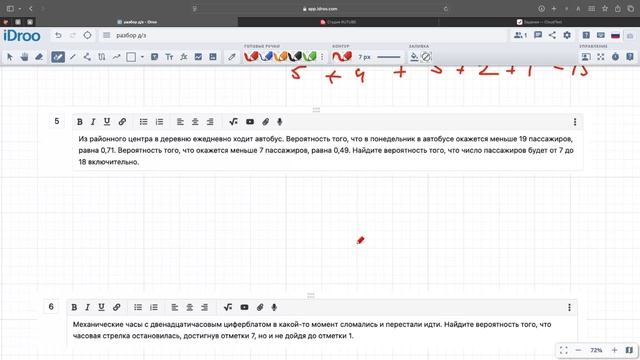Open the help question icon
This screenshot has height=360, width=640.
(586, 36)
